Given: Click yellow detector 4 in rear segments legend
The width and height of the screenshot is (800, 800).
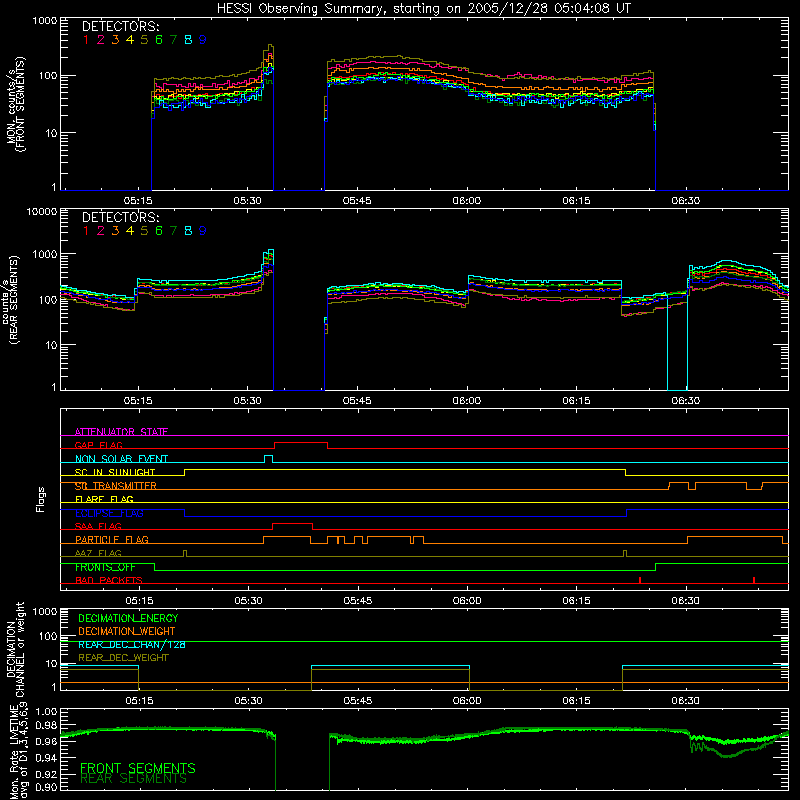Looking at the screenshot, I should click(x=130, y=231).
